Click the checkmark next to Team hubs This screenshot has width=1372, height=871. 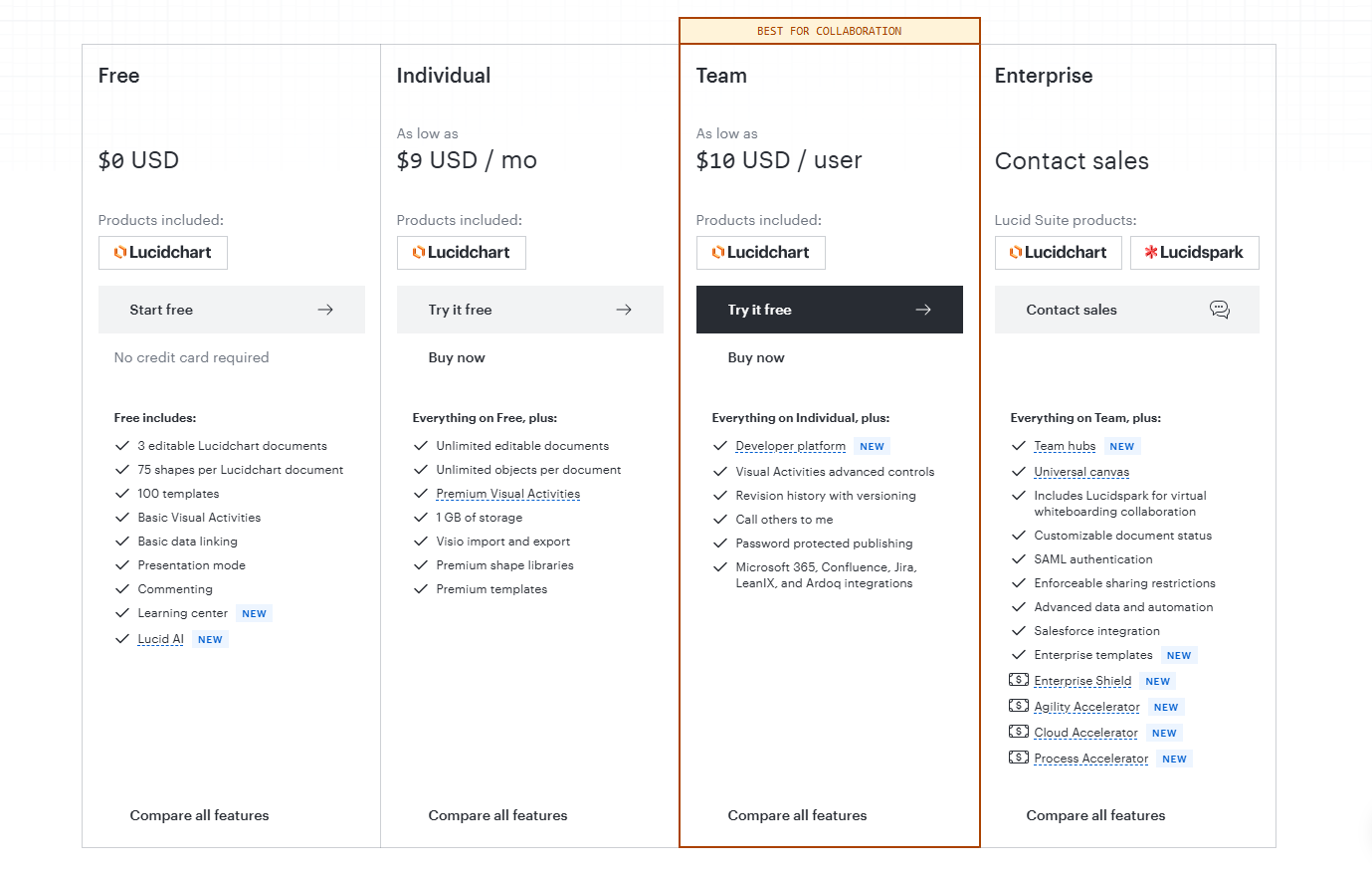pyautogui.click(x=1019, y=446)
